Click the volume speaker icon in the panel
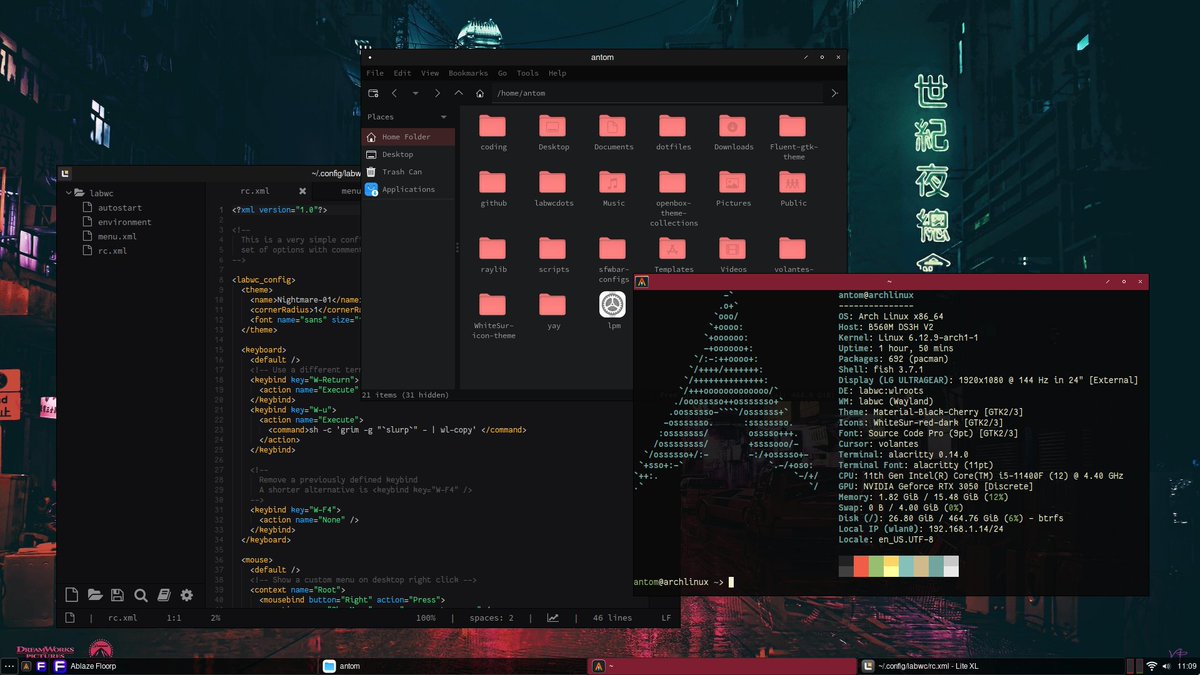Viewport: 1200px width, 675px height. pos(1165,666)
